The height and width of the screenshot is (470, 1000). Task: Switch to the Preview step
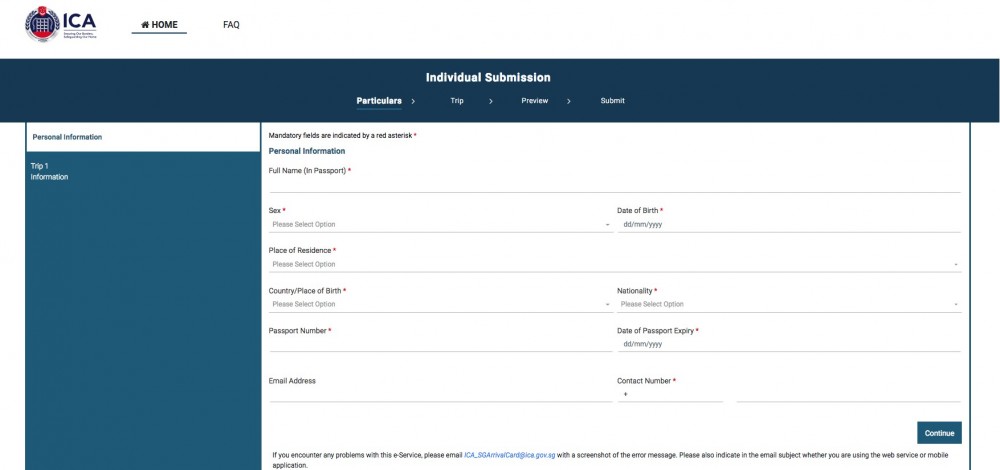[534, 101]
